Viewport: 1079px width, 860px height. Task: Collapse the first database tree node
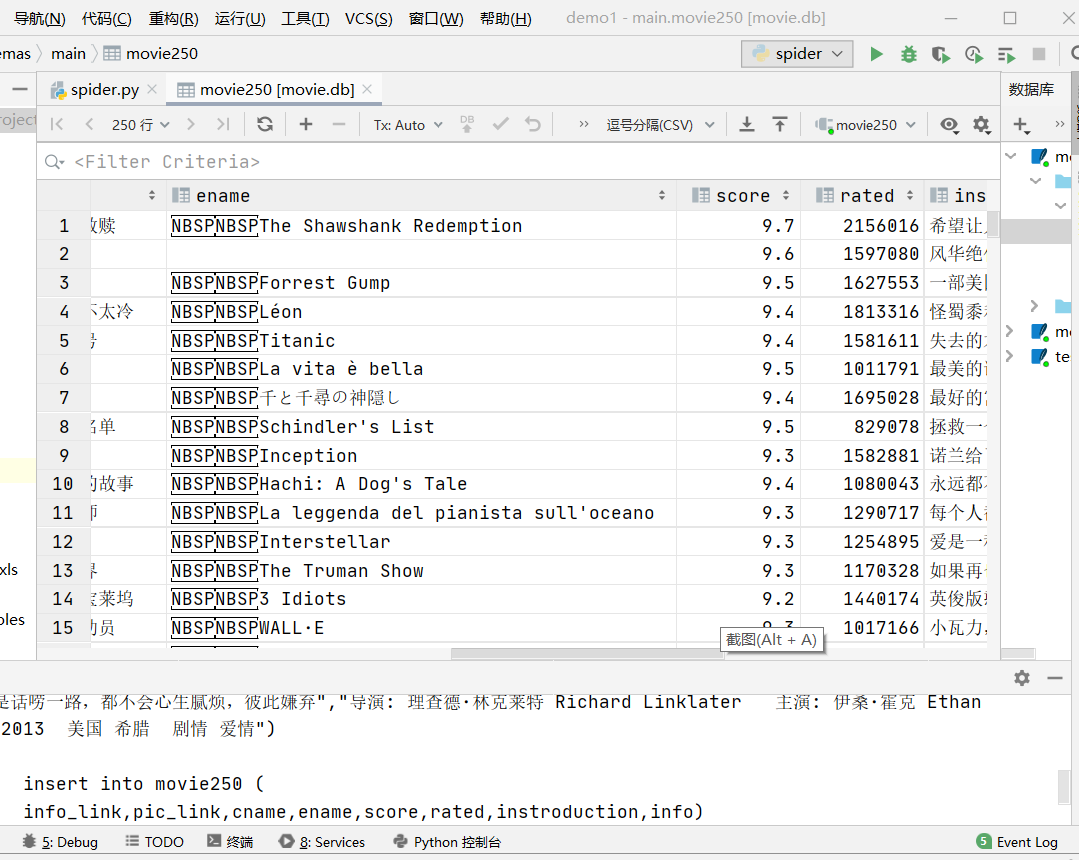click(x=1011, y=156)
